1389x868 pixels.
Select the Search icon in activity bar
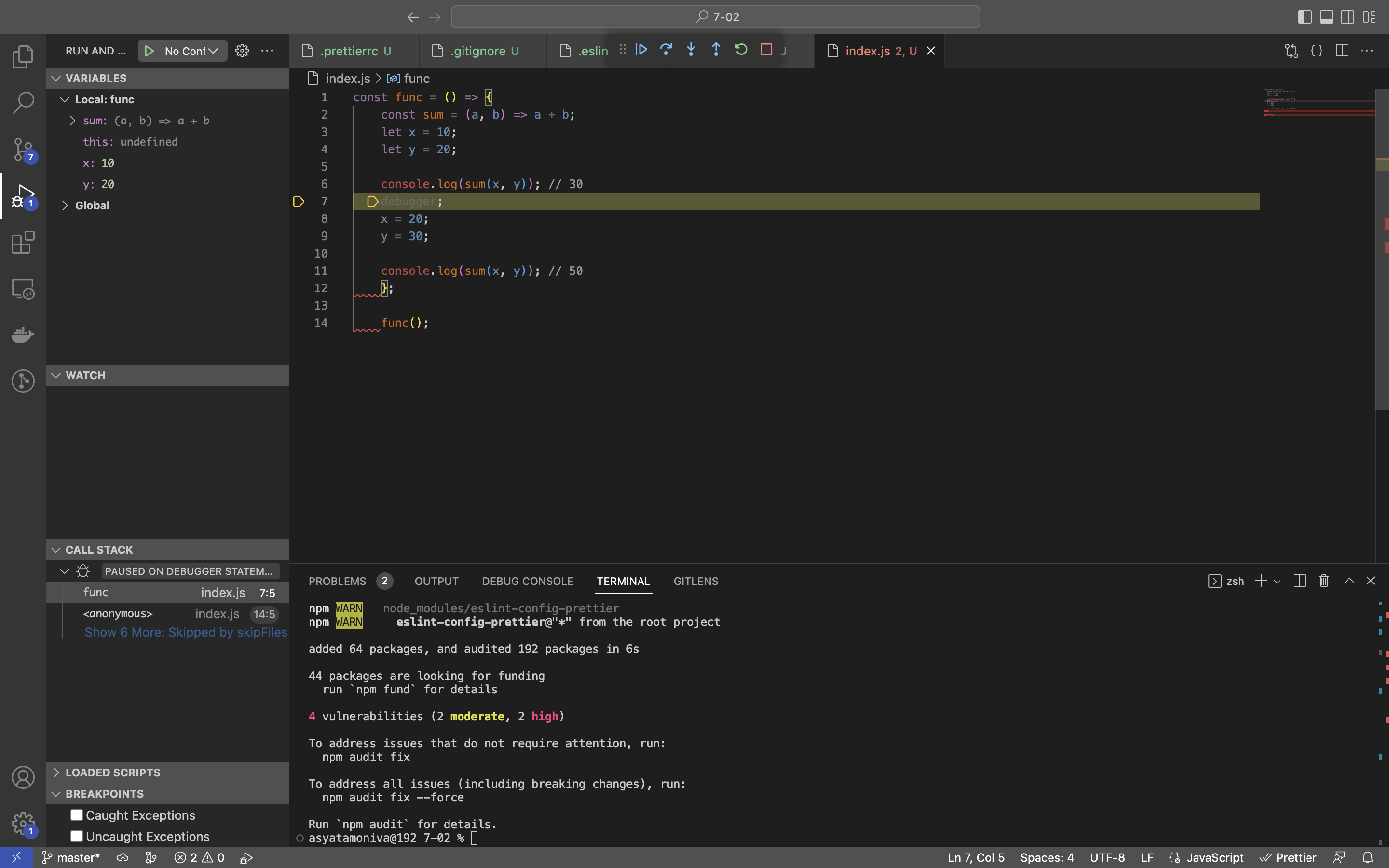(x=22, y=103)
